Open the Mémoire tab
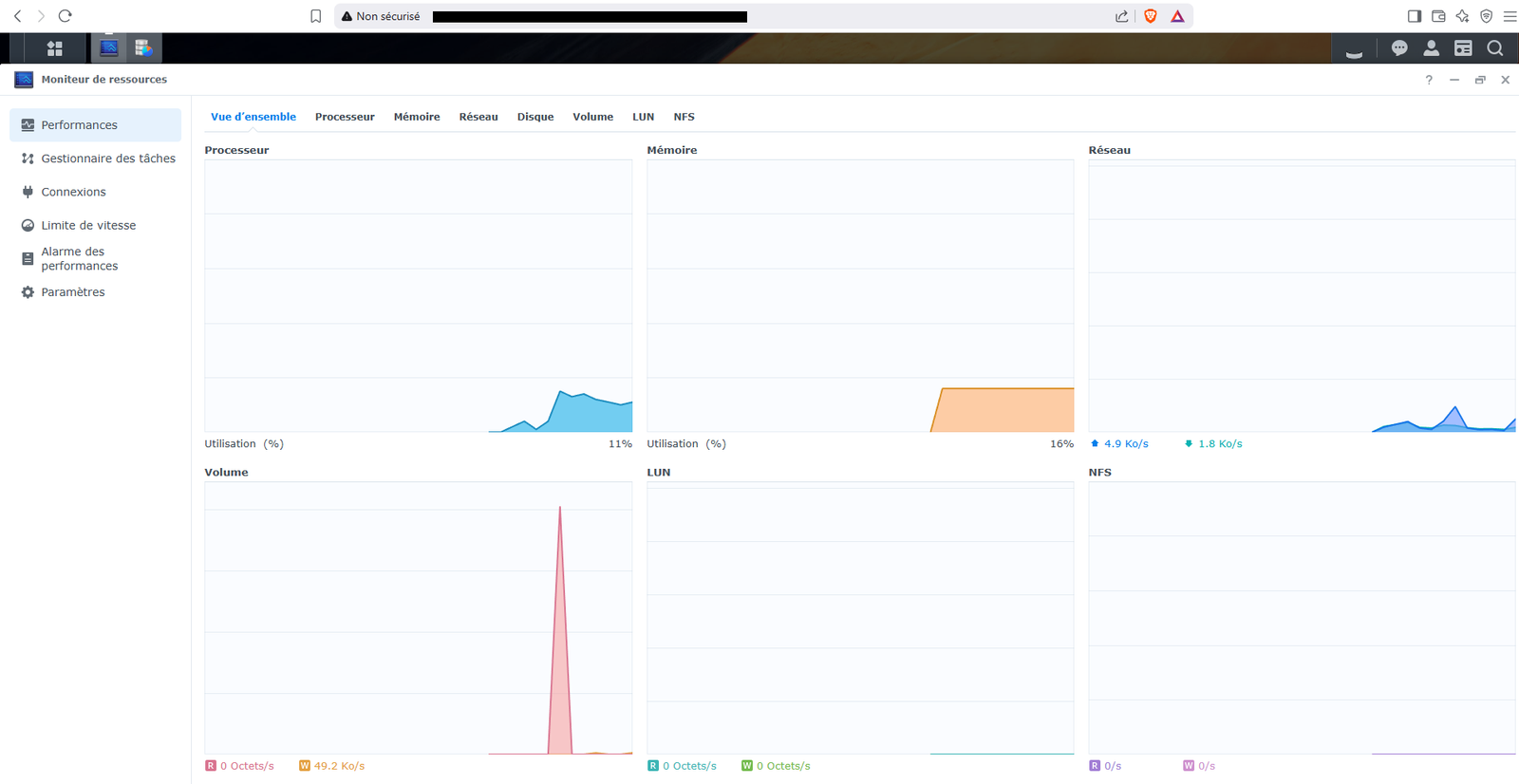Screen dimensions: 1519x784 point(417,117)
